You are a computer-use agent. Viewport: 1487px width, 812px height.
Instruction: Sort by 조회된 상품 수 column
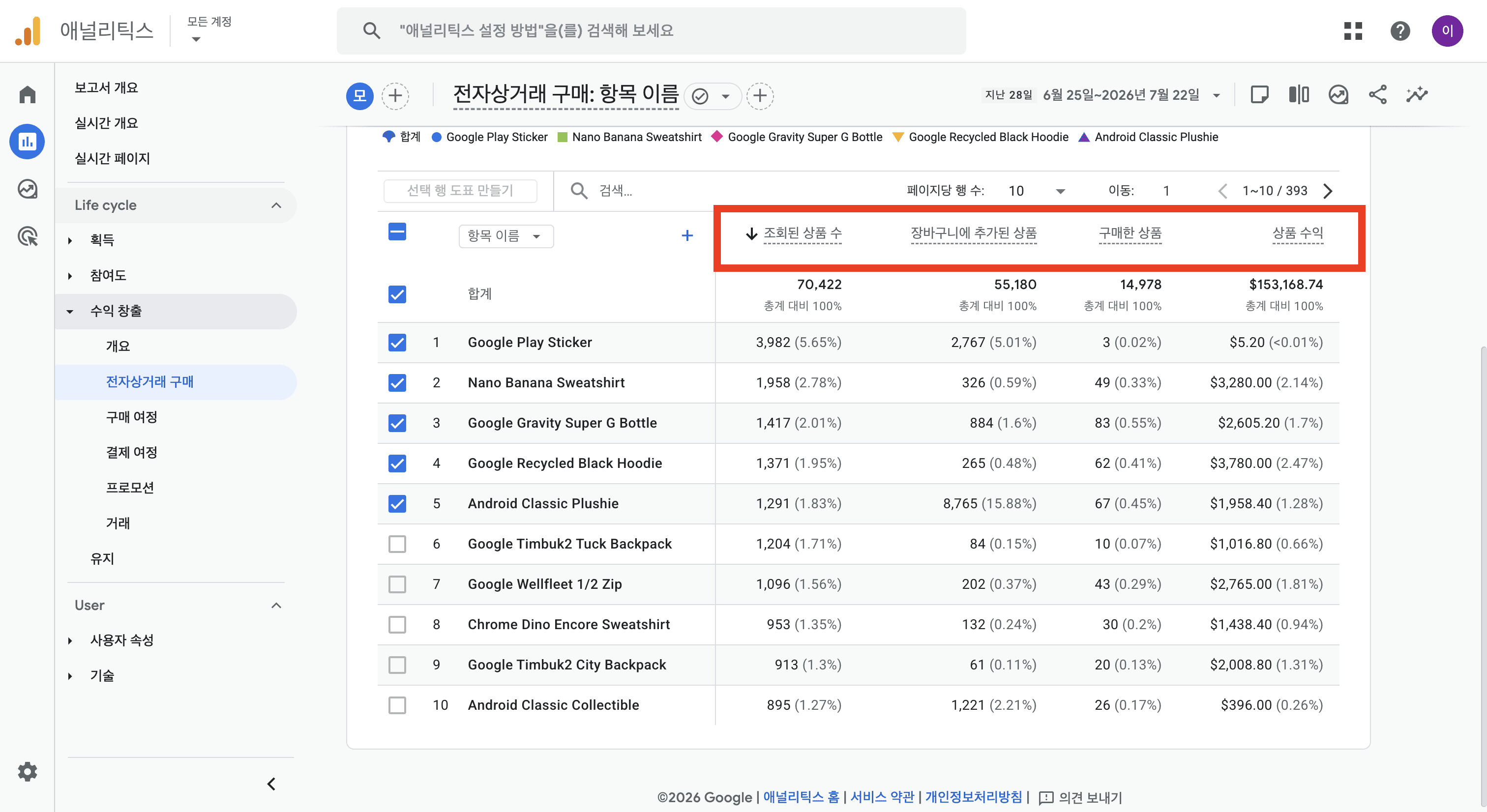pos(803,233)
